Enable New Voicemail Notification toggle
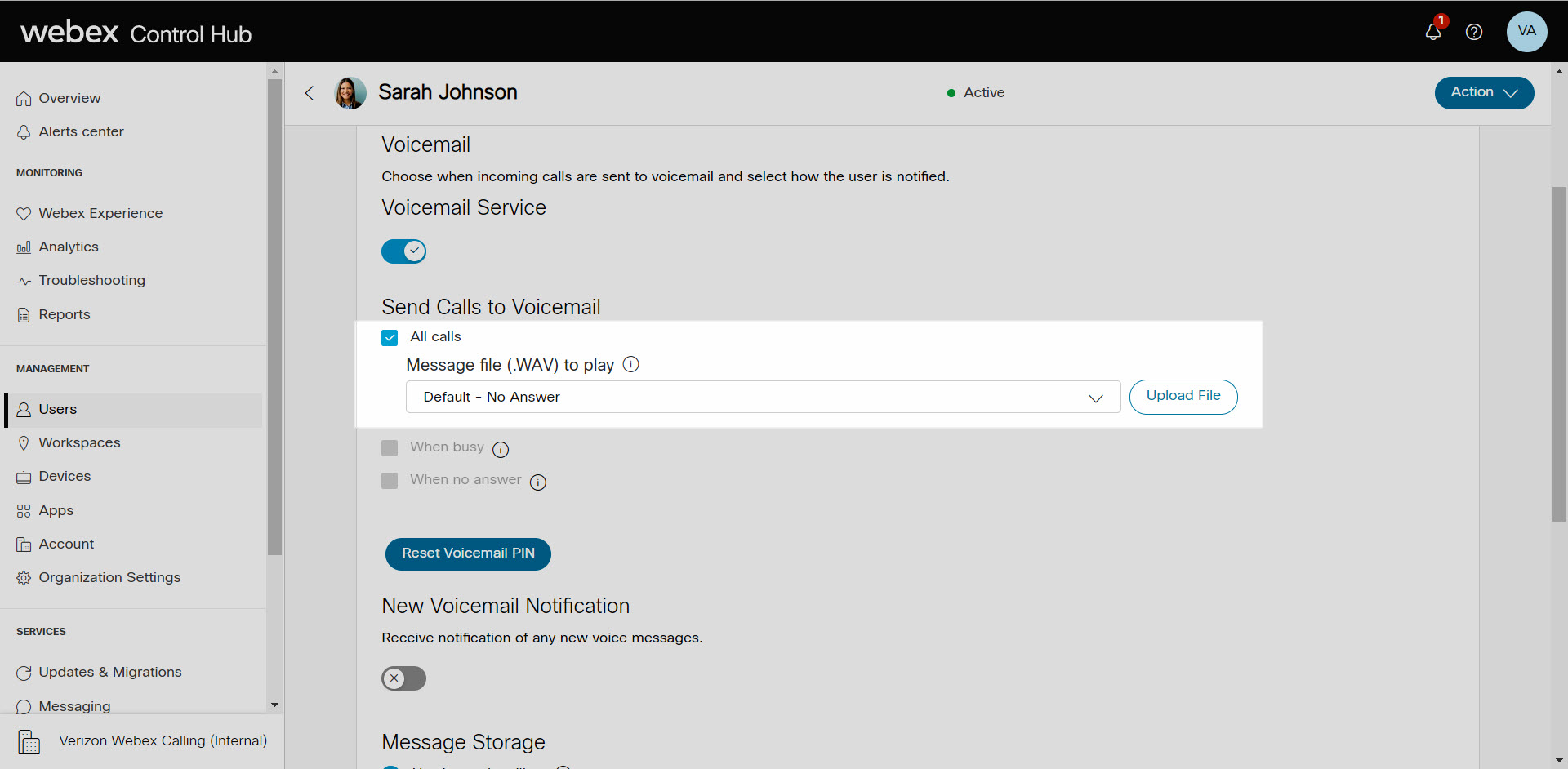1568x769 pixels. click(x=403, y=678)
